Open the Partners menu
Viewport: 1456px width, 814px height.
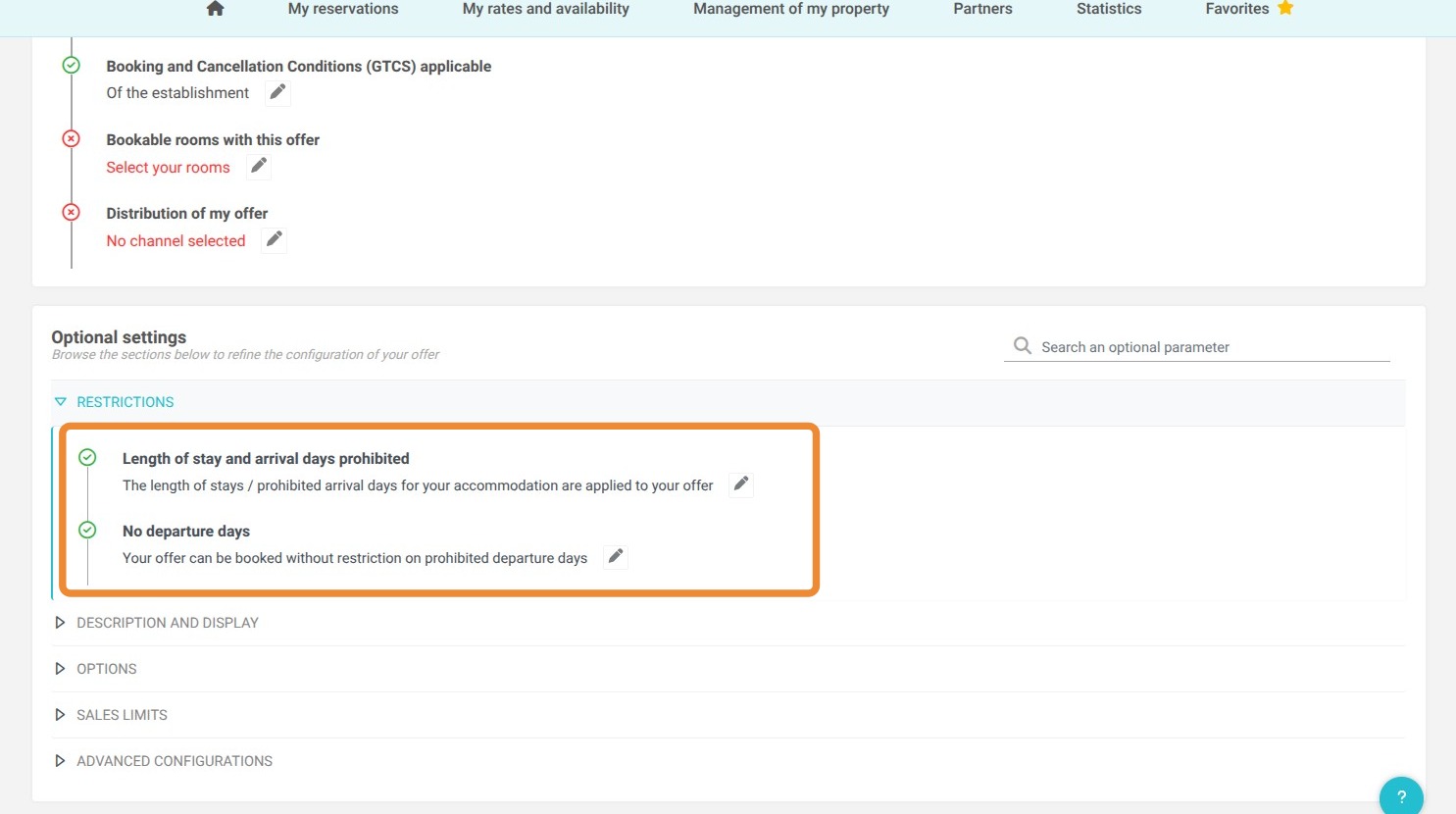[x=982, y=9]
